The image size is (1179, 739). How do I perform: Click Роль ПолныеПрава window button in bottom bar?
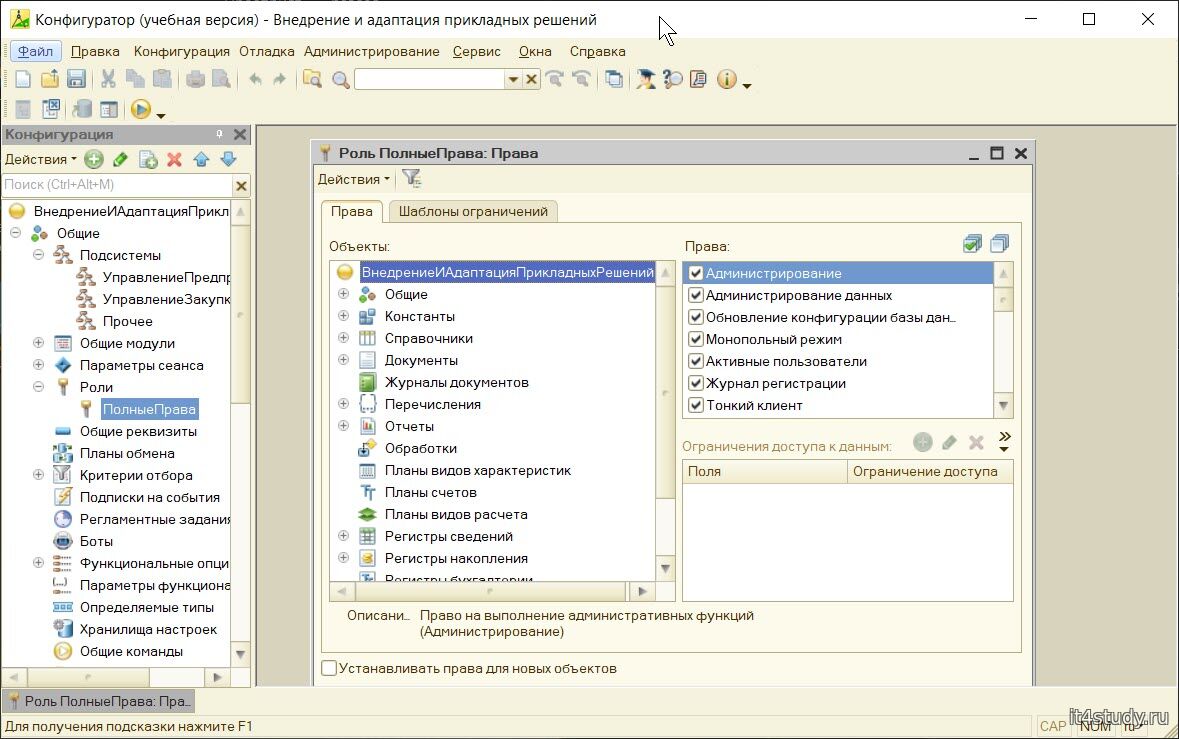click(x=98, y=702)
